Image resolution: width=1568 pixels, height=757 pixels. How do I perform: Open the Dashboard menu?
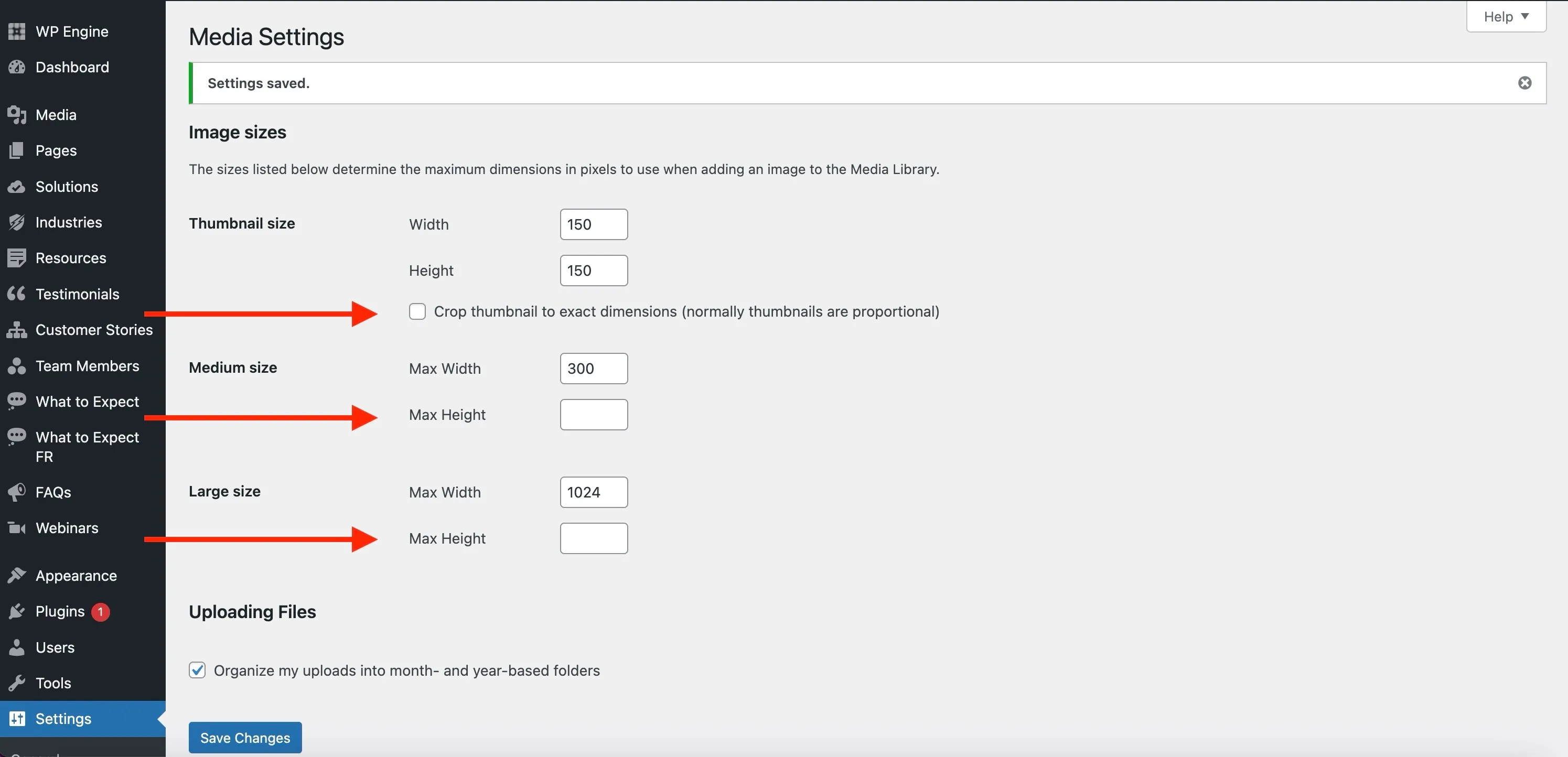click(x=72, y=67)
